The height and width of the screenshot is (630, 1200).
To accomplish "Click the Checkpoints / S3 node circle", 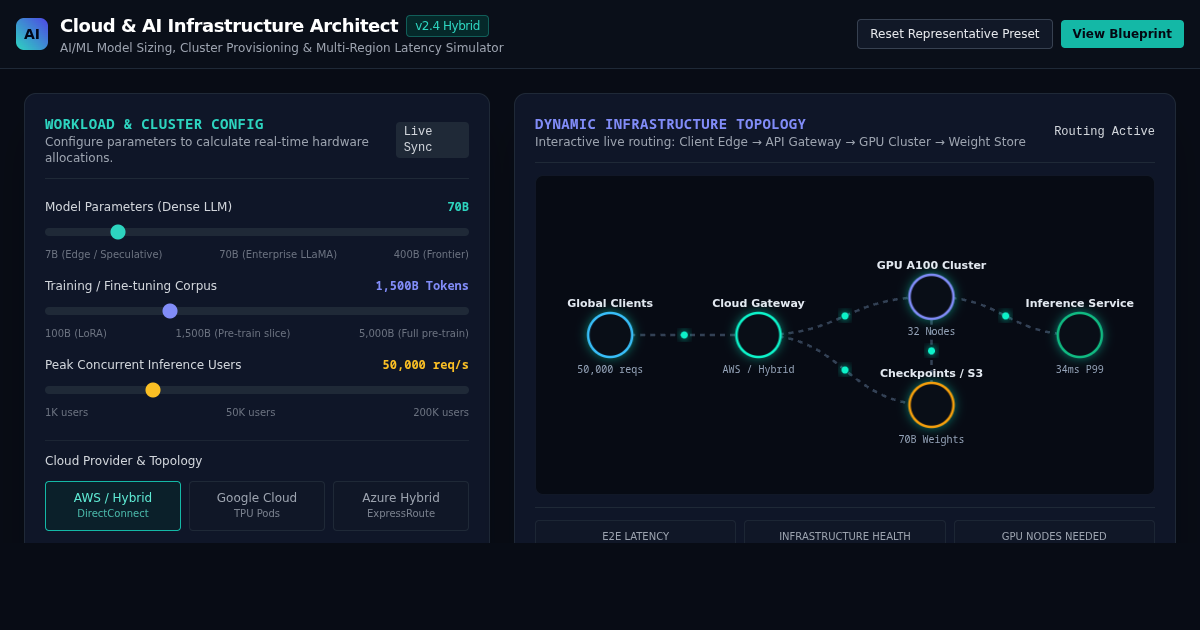I will click(931, 405).
